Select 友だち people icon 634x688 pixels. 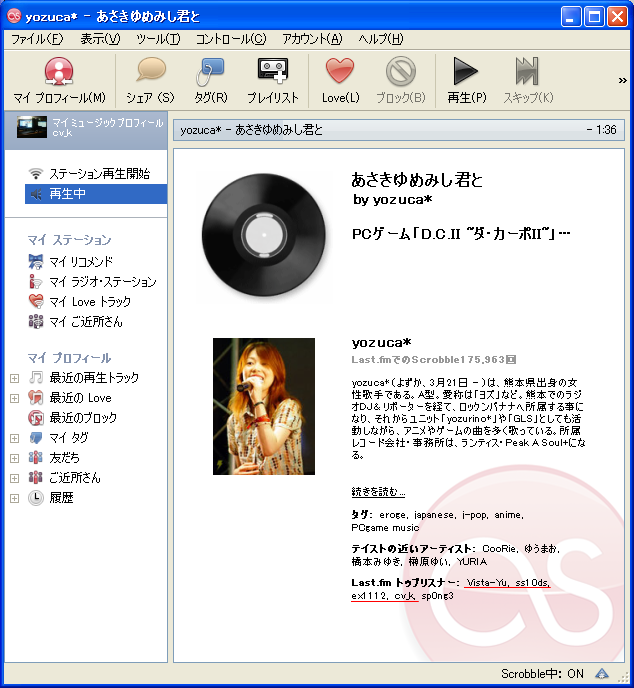tap(36, 457)
